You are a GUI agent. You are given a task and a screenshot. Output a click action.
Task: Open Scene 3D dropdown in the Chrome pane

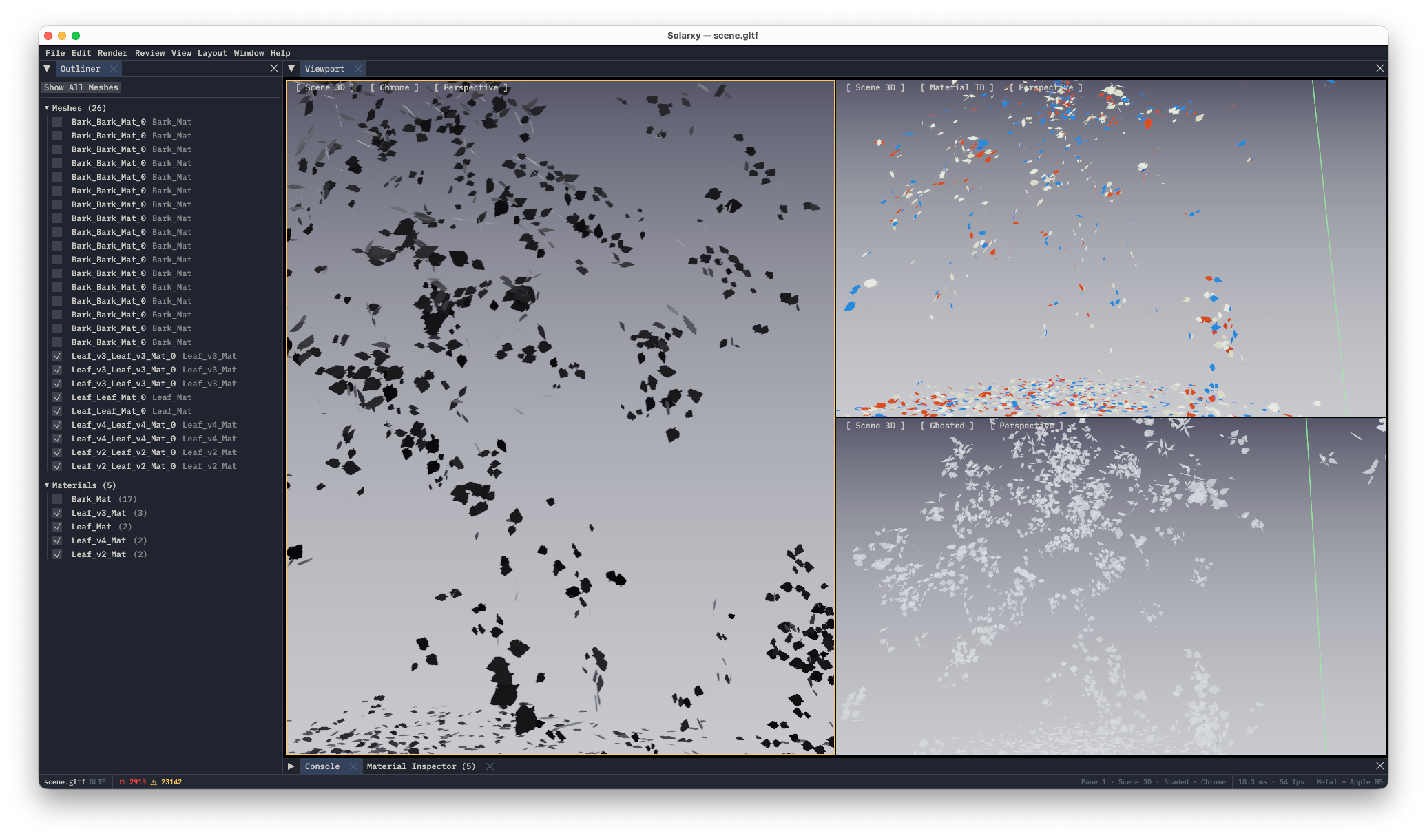click(325, 87)
